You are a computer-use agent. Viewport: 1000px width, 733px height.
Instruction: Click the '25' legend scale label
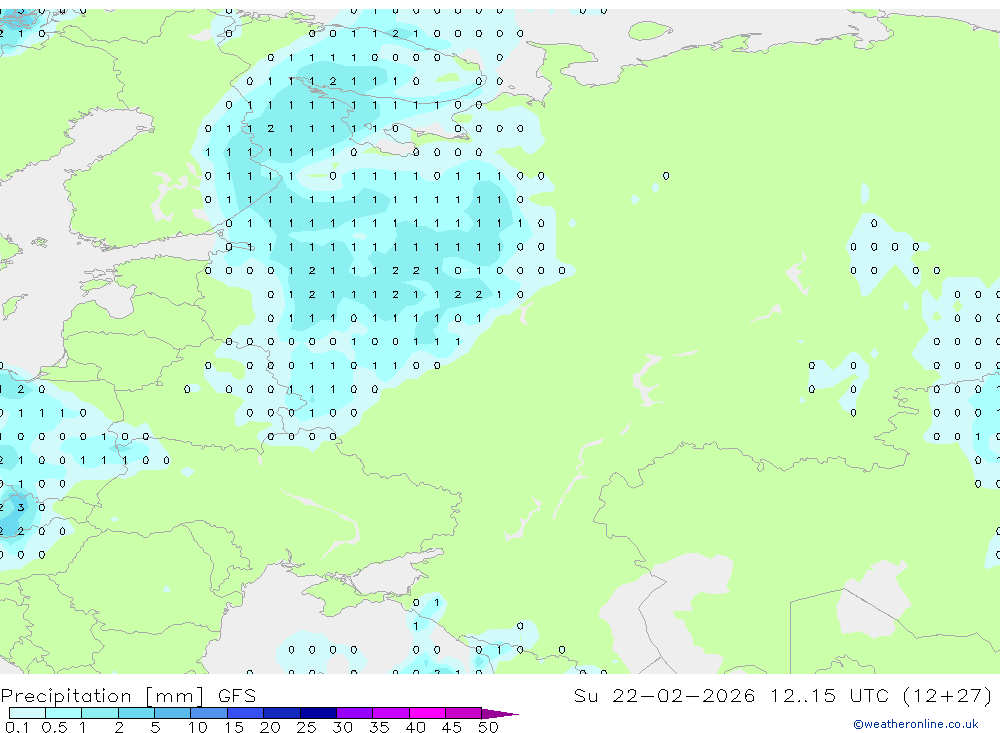pos(307,727)
